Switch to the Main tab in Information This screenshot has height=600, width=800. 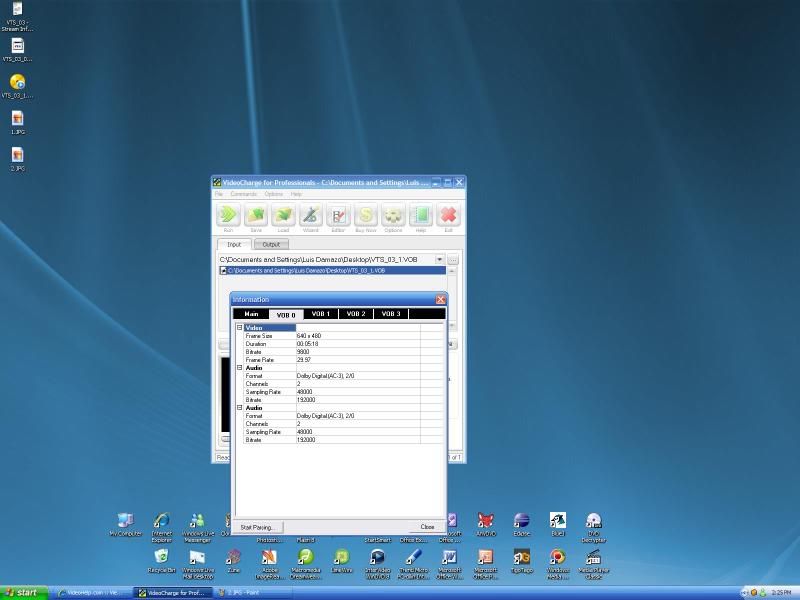251,314
